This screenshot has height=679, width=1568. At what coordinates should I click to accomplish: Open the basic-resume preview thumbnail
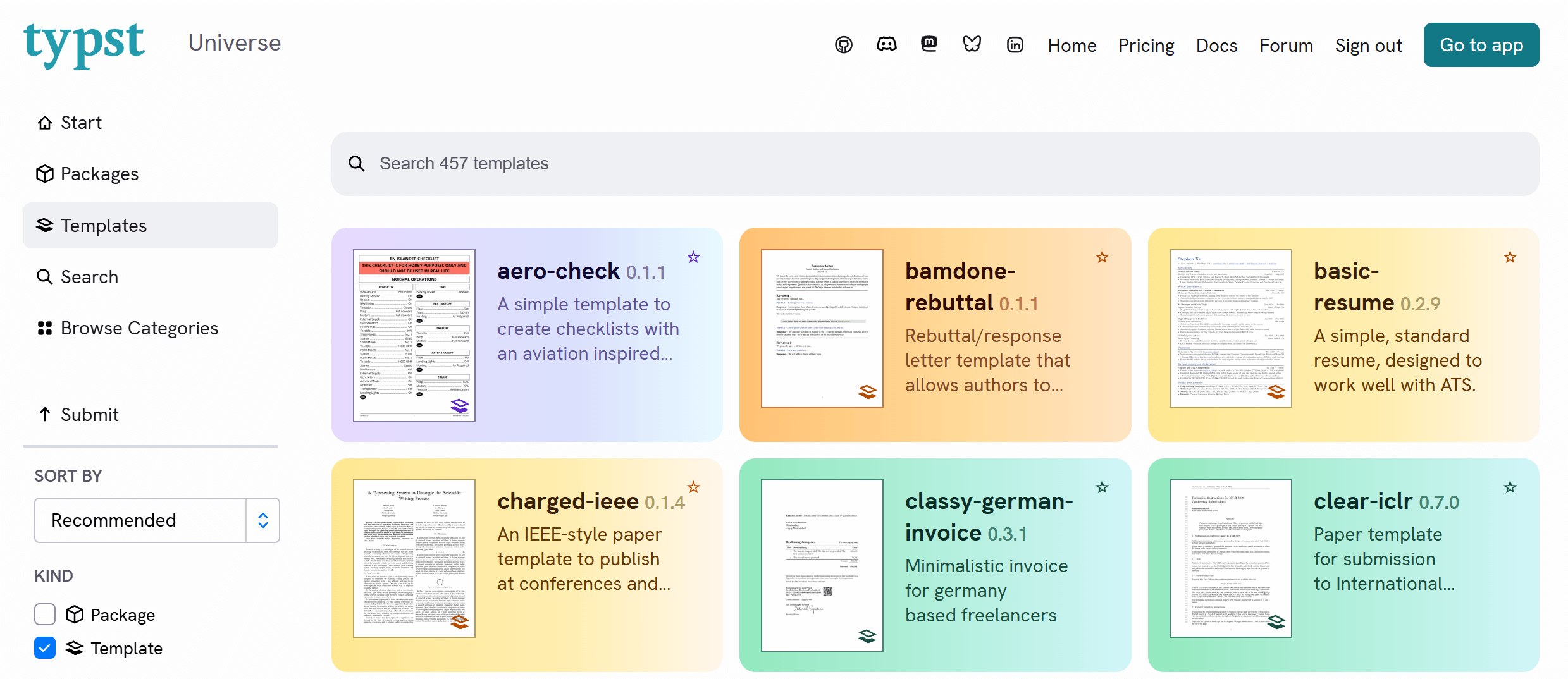pyautogui.click(x=1230, y=328)
